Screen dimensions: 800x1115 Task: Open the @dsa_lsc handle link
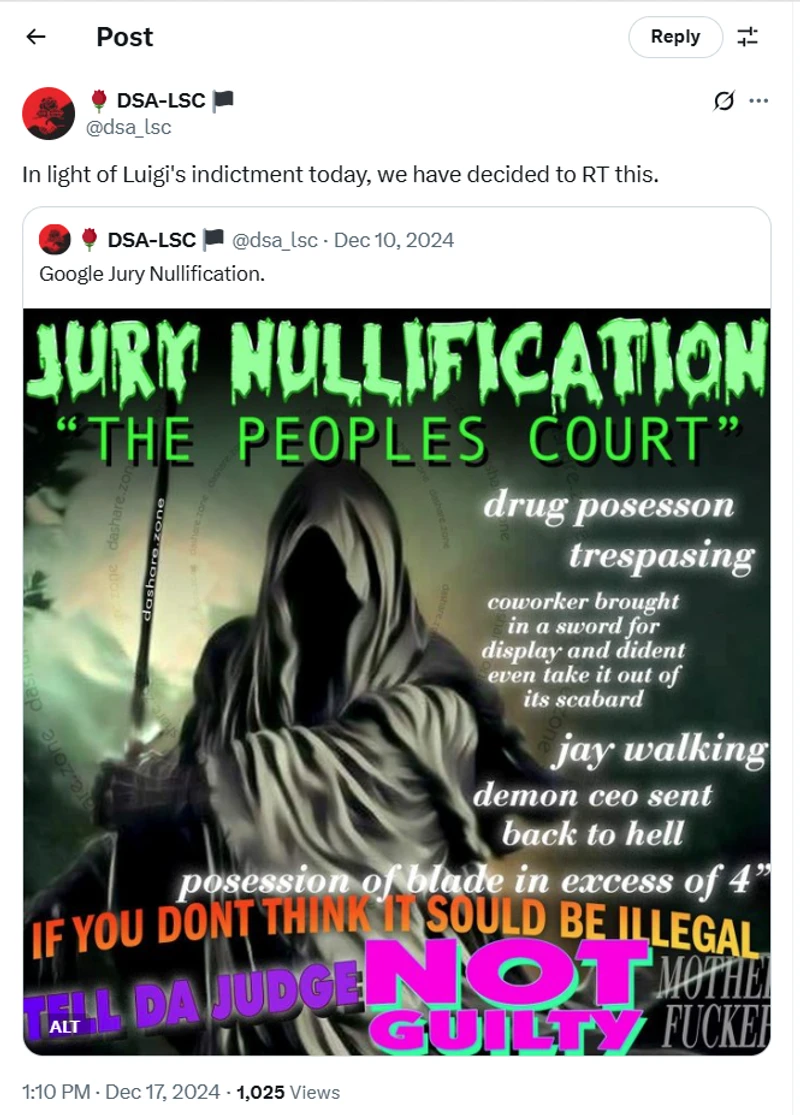pos(129,127)
